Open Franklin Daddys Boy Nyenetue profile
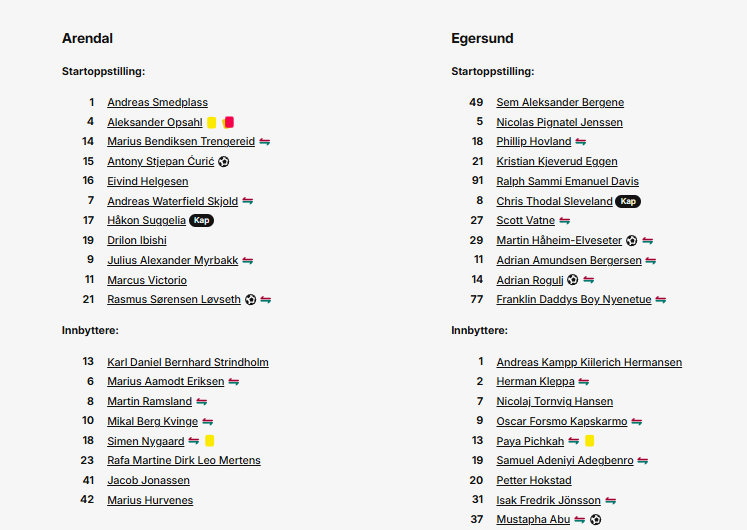This screenshot has width=747, height=530. pos(574,300)
